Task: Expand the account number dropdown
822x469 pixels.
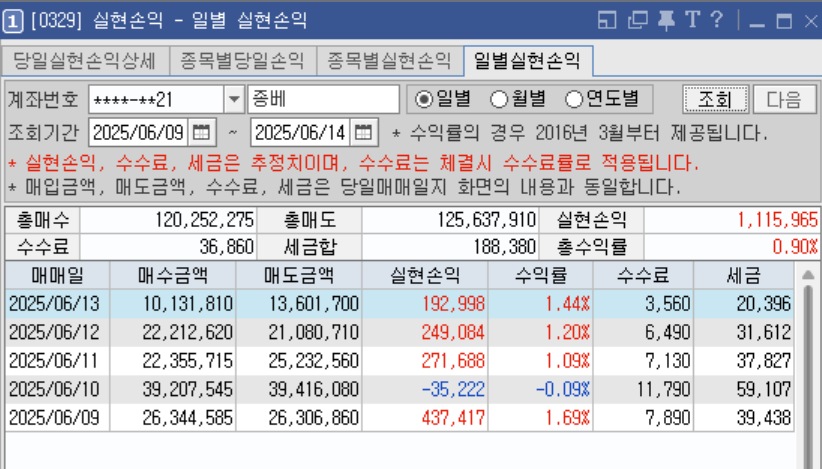Action: pyautogui.click(x=234, y=99)
